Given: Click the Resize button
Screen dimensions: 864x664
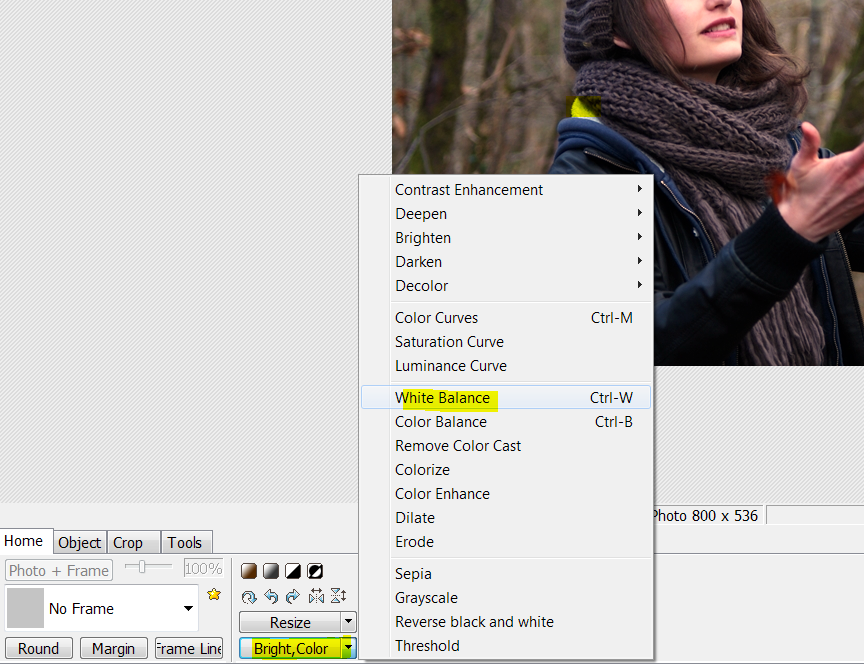Looking at the screenshot, I should (290, 622).
